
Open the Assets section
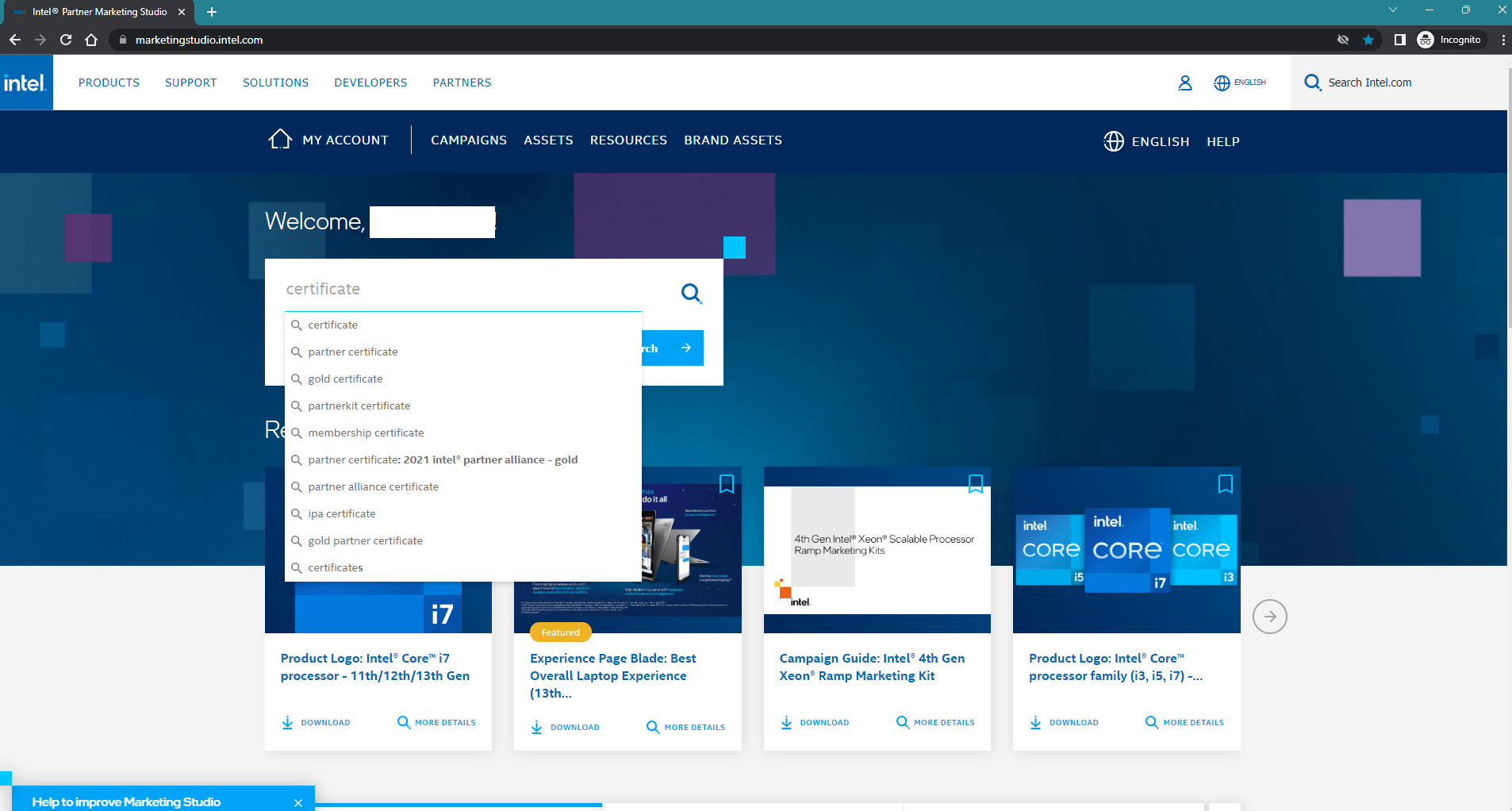coord(548,140)
